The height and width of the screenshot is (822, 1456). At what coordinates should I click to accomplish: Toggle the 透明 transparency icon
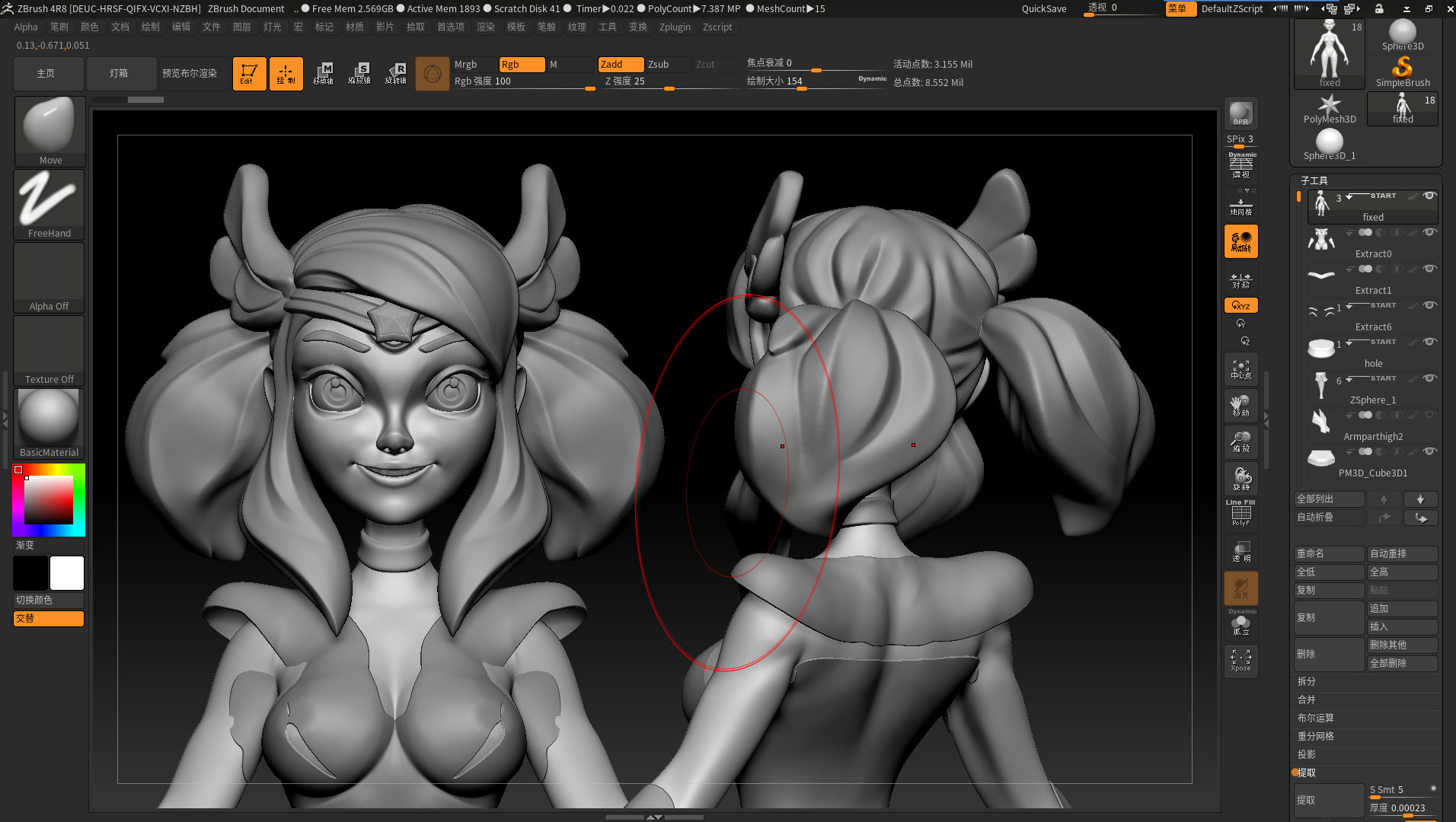[1241, 552]
